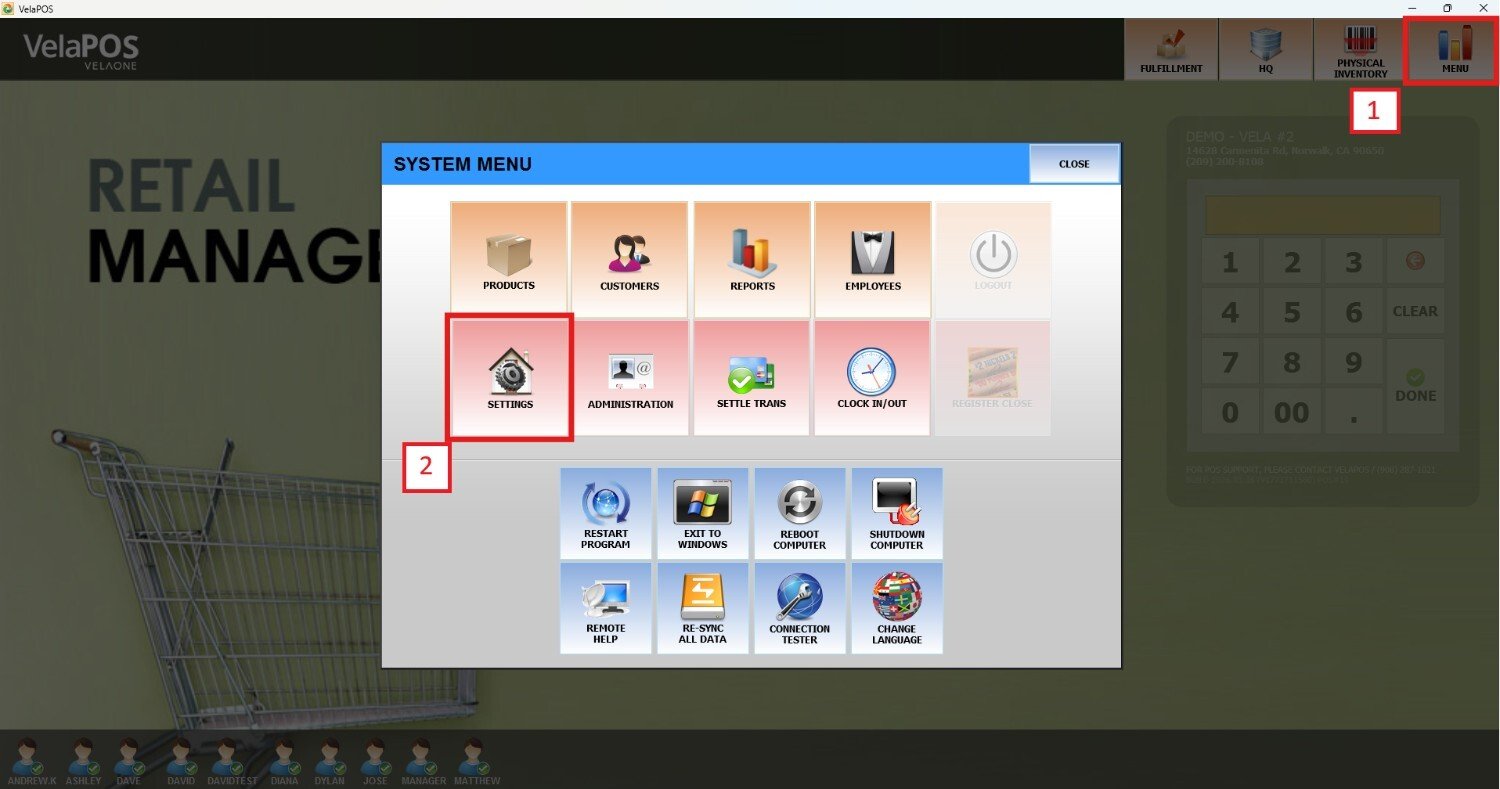Open Settings with the gear house icon
Viewport: 1500px width, 789px height.
click(510, 377)
